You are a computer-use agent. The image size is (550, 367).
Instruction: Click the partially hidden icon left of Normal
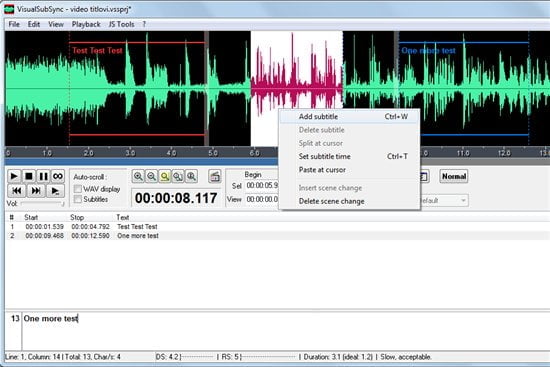pos(424,176)
